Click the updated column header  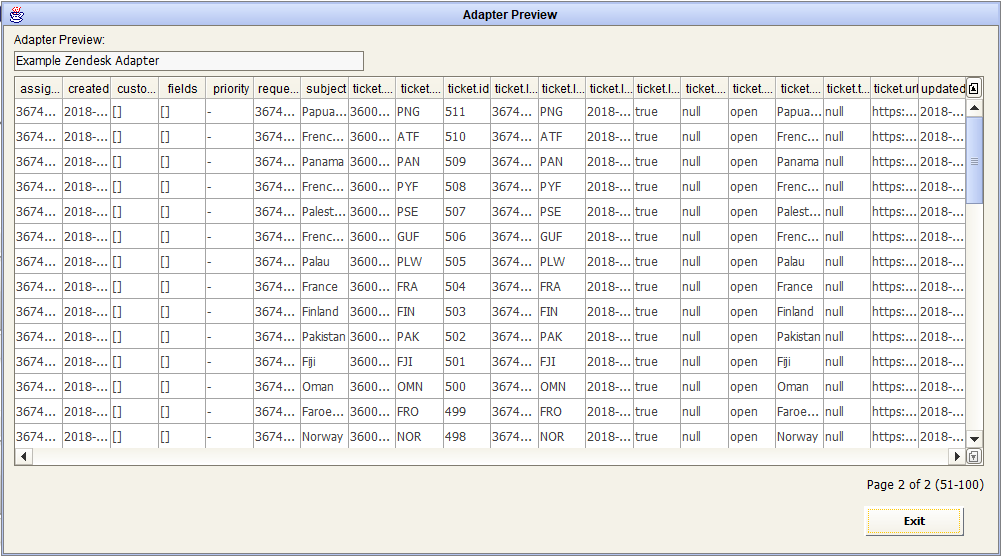click(x=942, y=88)
